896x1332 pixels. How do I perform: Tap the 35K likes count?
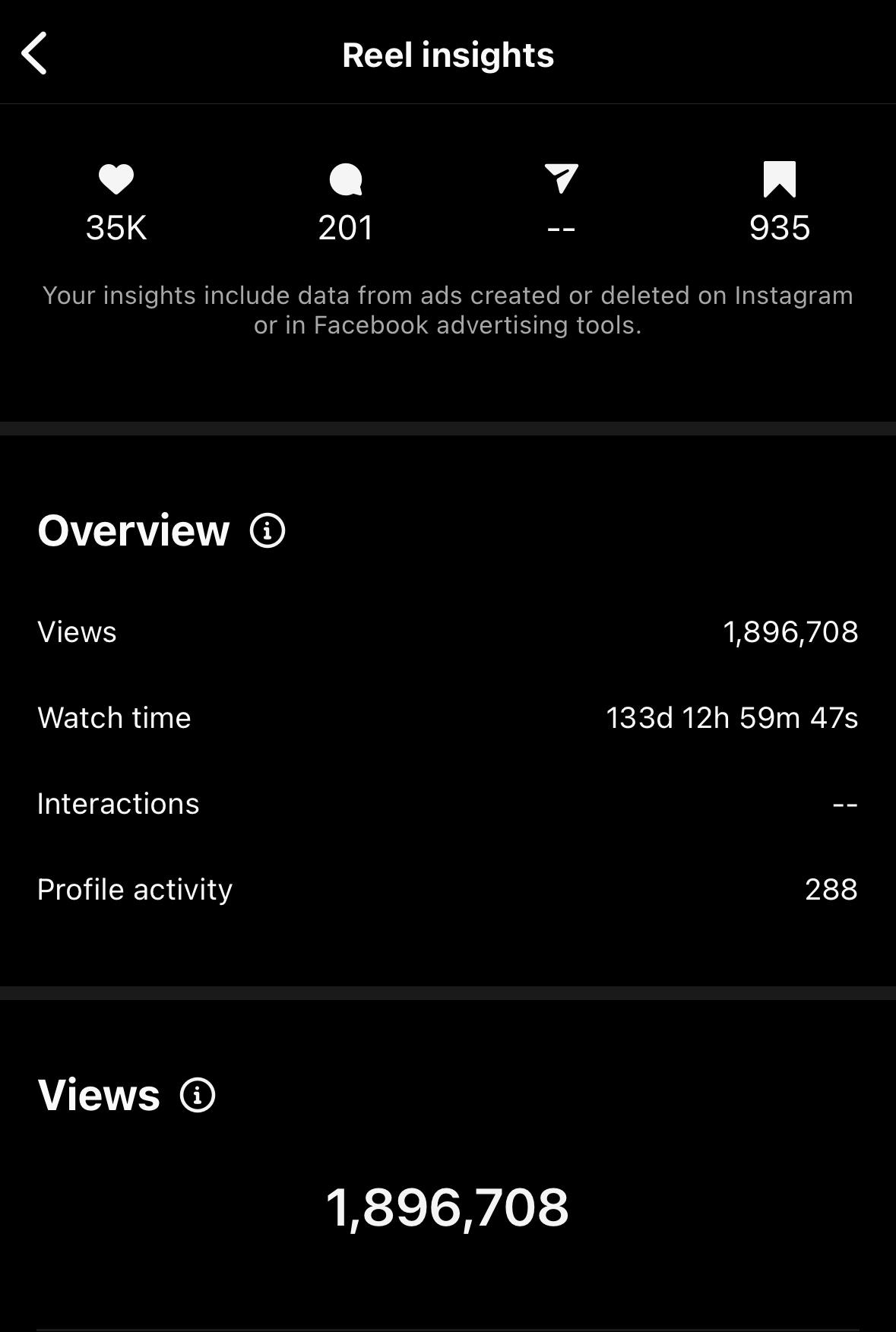point(116,228)
